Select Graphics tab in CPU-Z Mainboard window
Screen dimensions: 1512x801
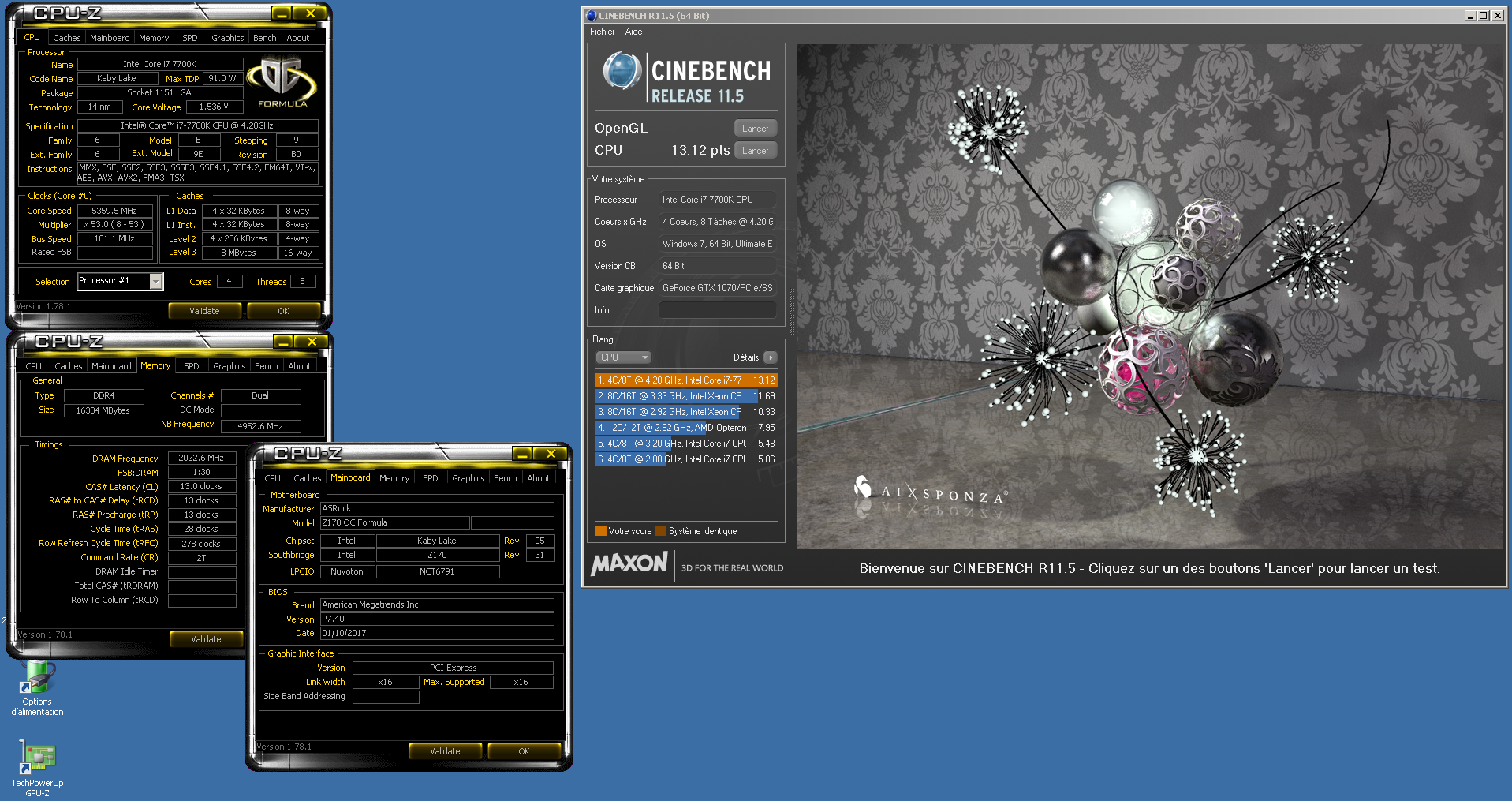click(x=469, y=478)
